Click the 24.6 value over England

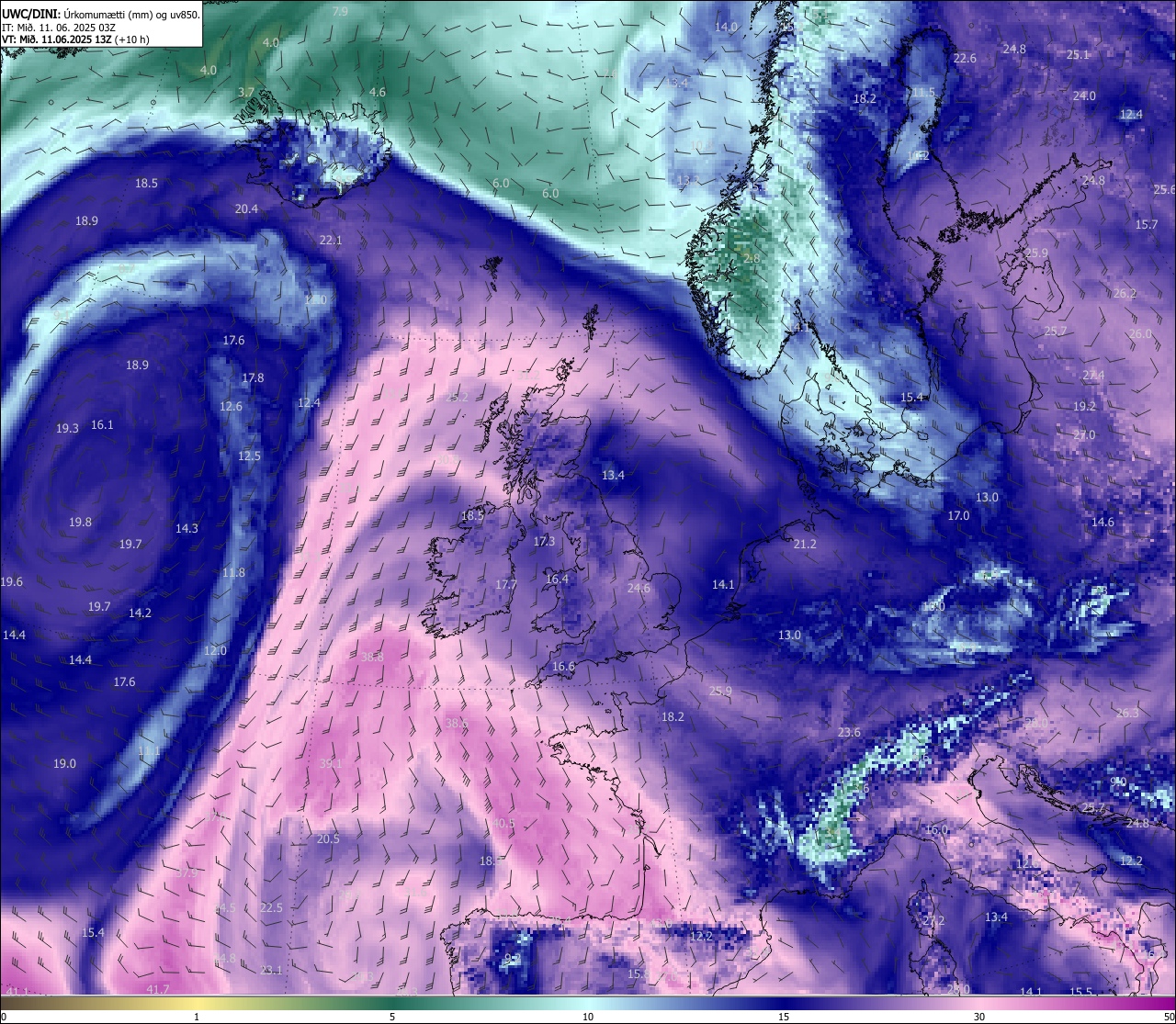[639, 589]
